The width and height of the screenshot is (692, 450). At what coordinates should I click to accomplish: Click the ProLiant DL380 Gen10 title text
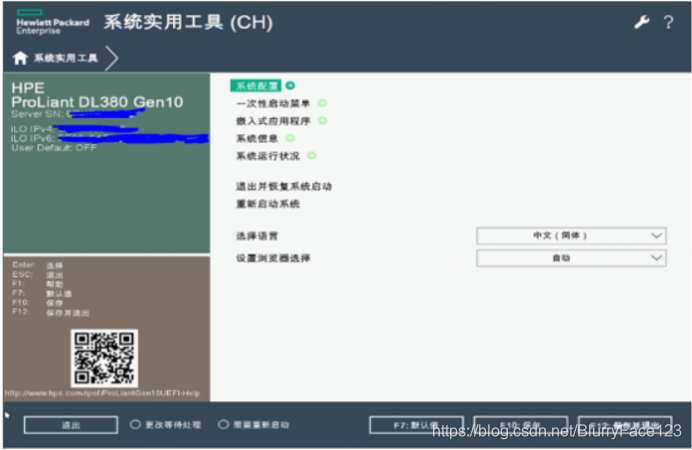click(x=97, y=102)
